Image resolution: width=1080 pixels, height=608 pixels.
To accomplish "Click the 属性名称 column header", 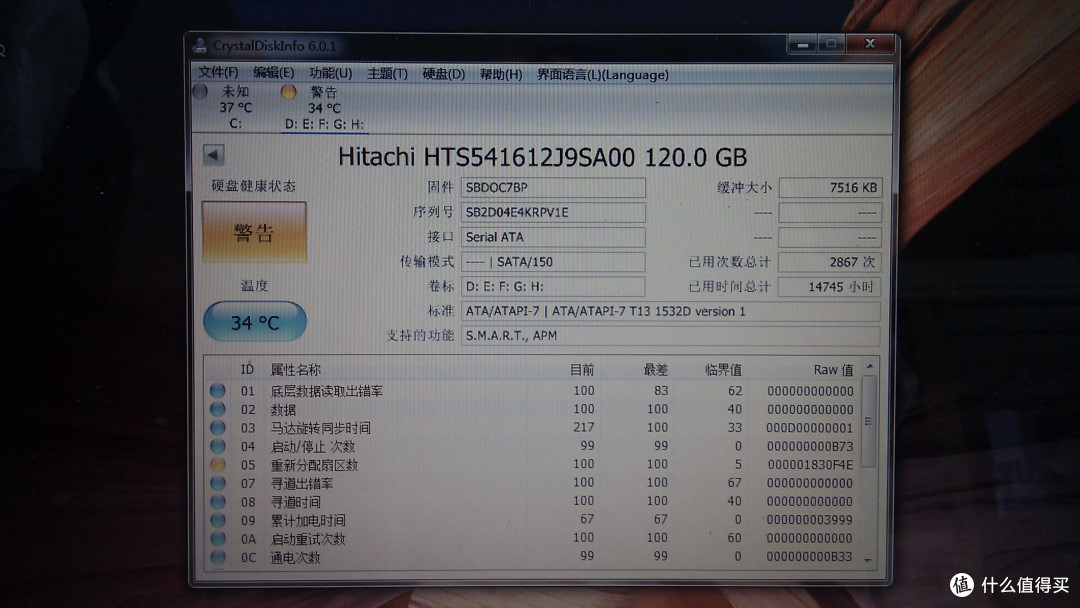I will click(295, 370).
